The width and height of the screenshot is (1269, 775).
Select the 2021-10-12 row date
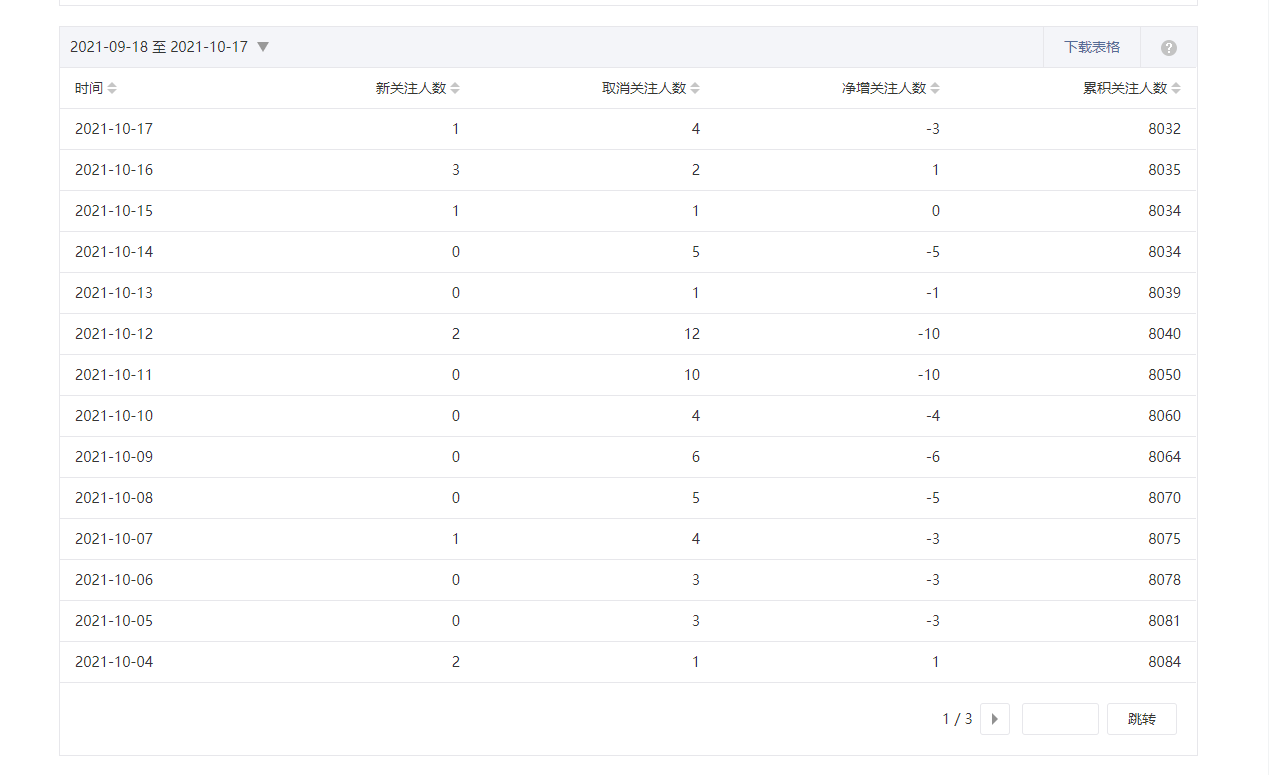tap(114, 334)
